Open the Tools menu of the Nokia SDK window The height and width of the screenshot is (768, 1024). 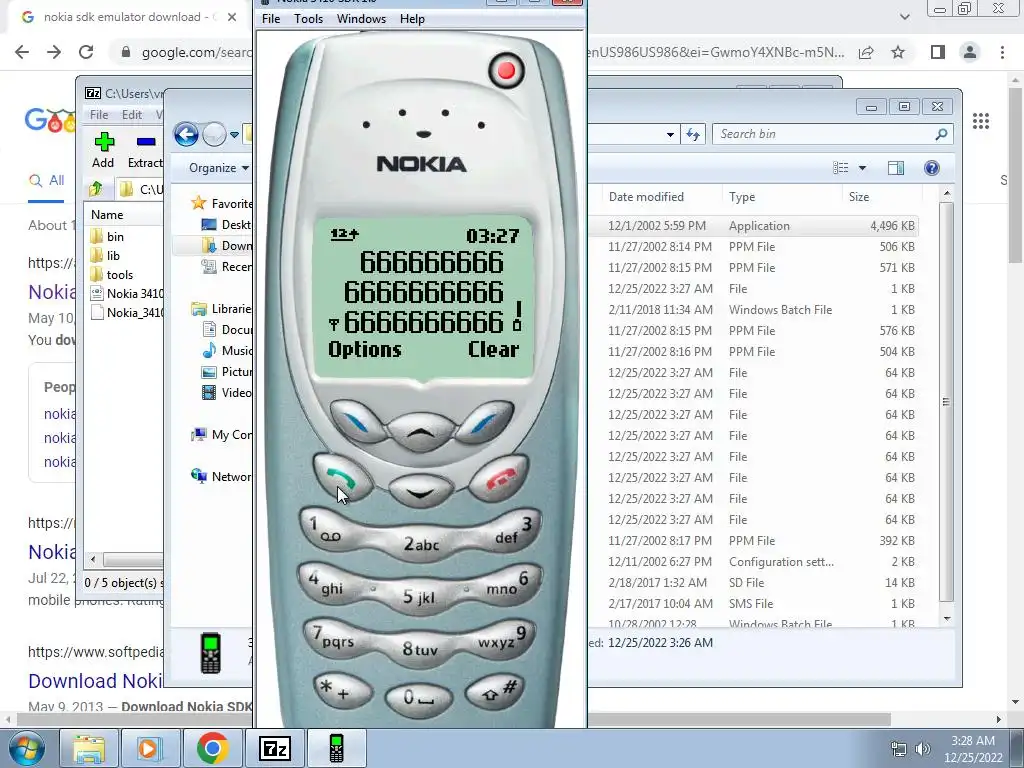click(x=308, y=19)
